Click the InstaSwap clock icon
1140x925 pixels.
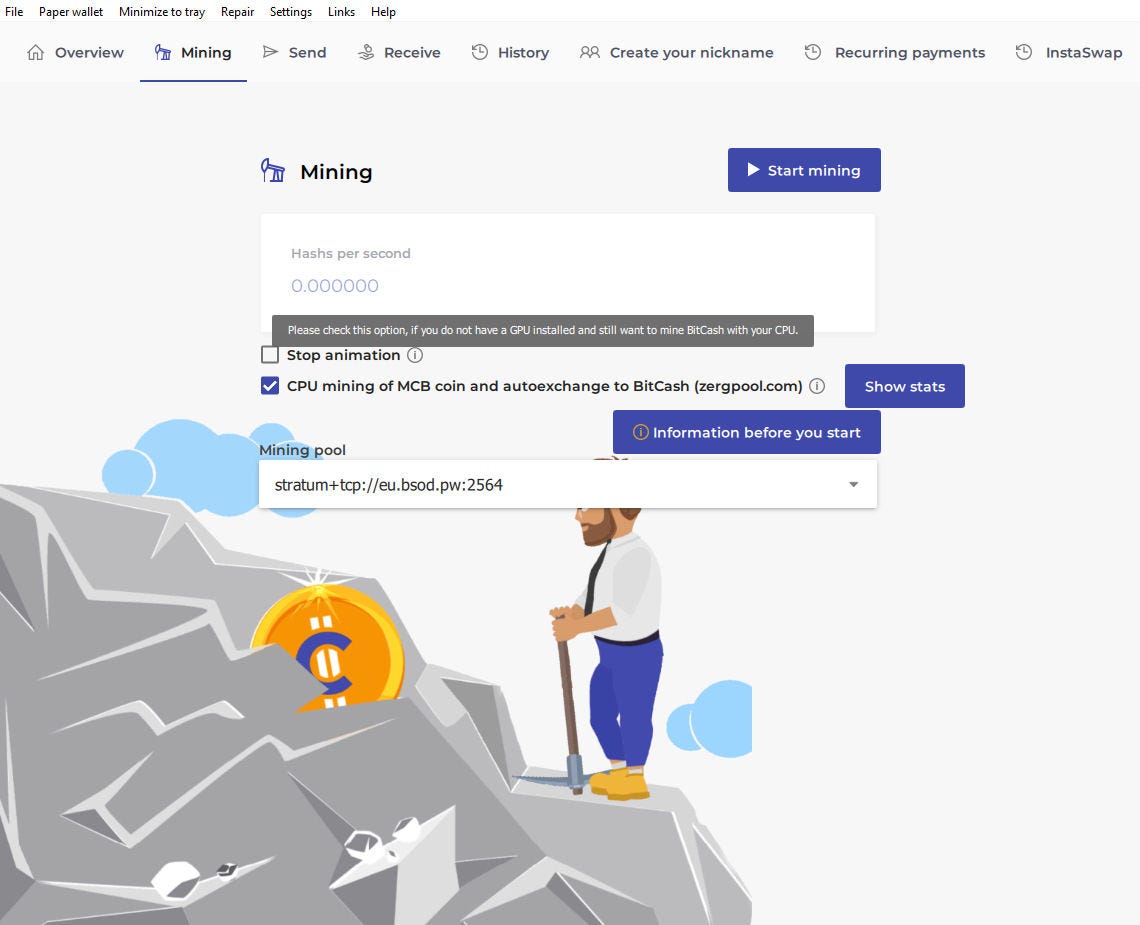1024,52
